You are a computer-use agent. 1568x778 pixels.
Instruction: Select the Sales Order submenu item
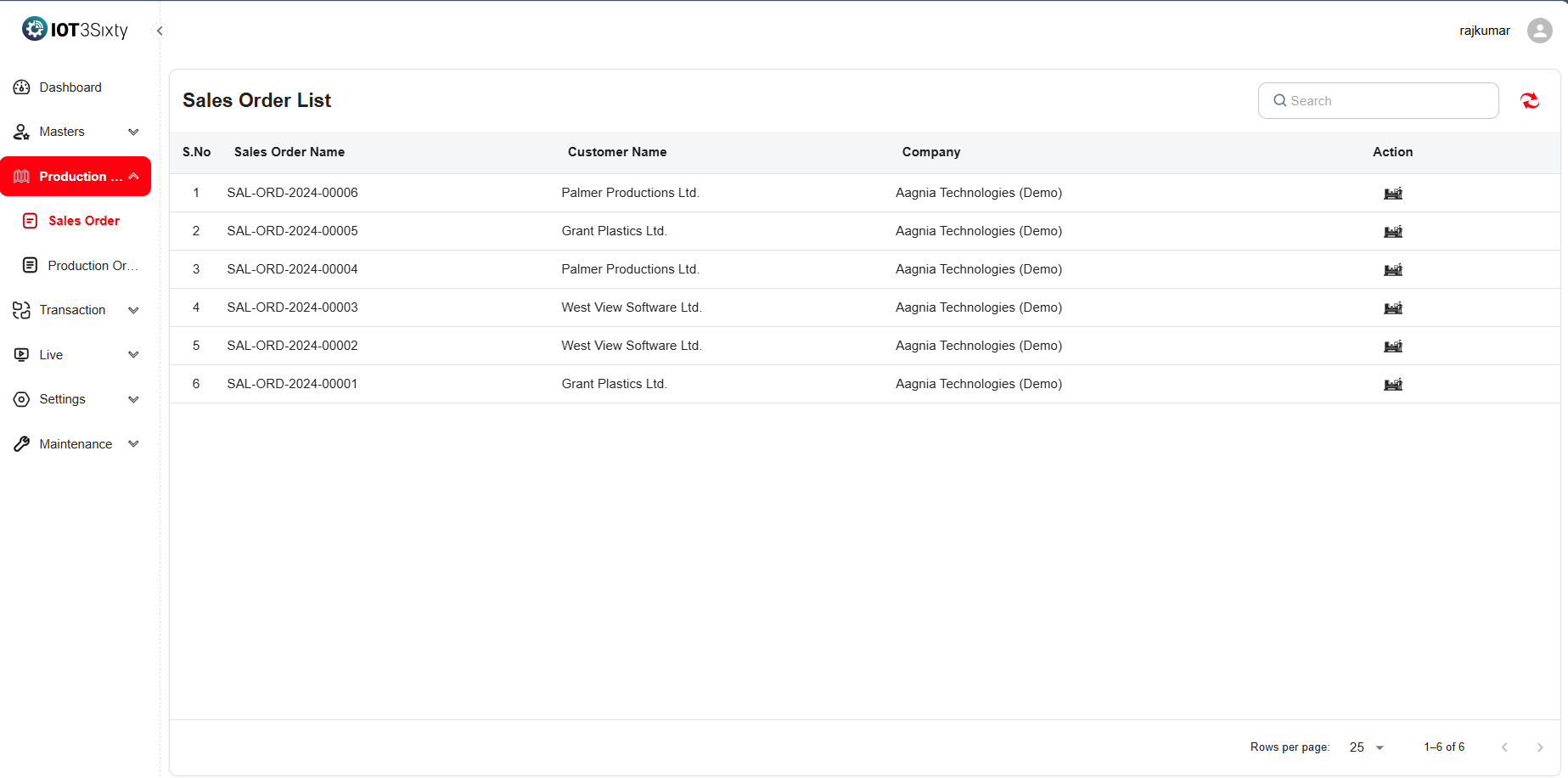(x=83, y=221)
